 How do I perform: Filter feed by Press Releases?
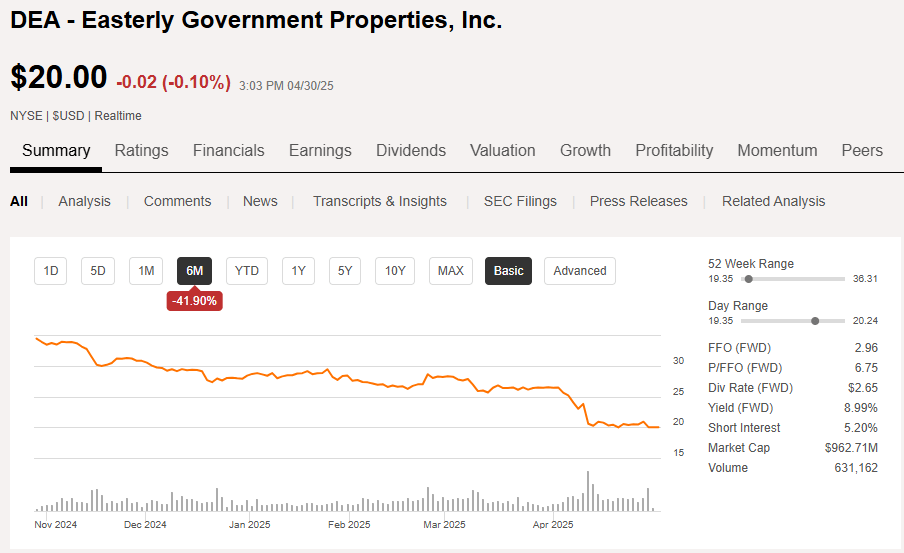pos(639,201)
